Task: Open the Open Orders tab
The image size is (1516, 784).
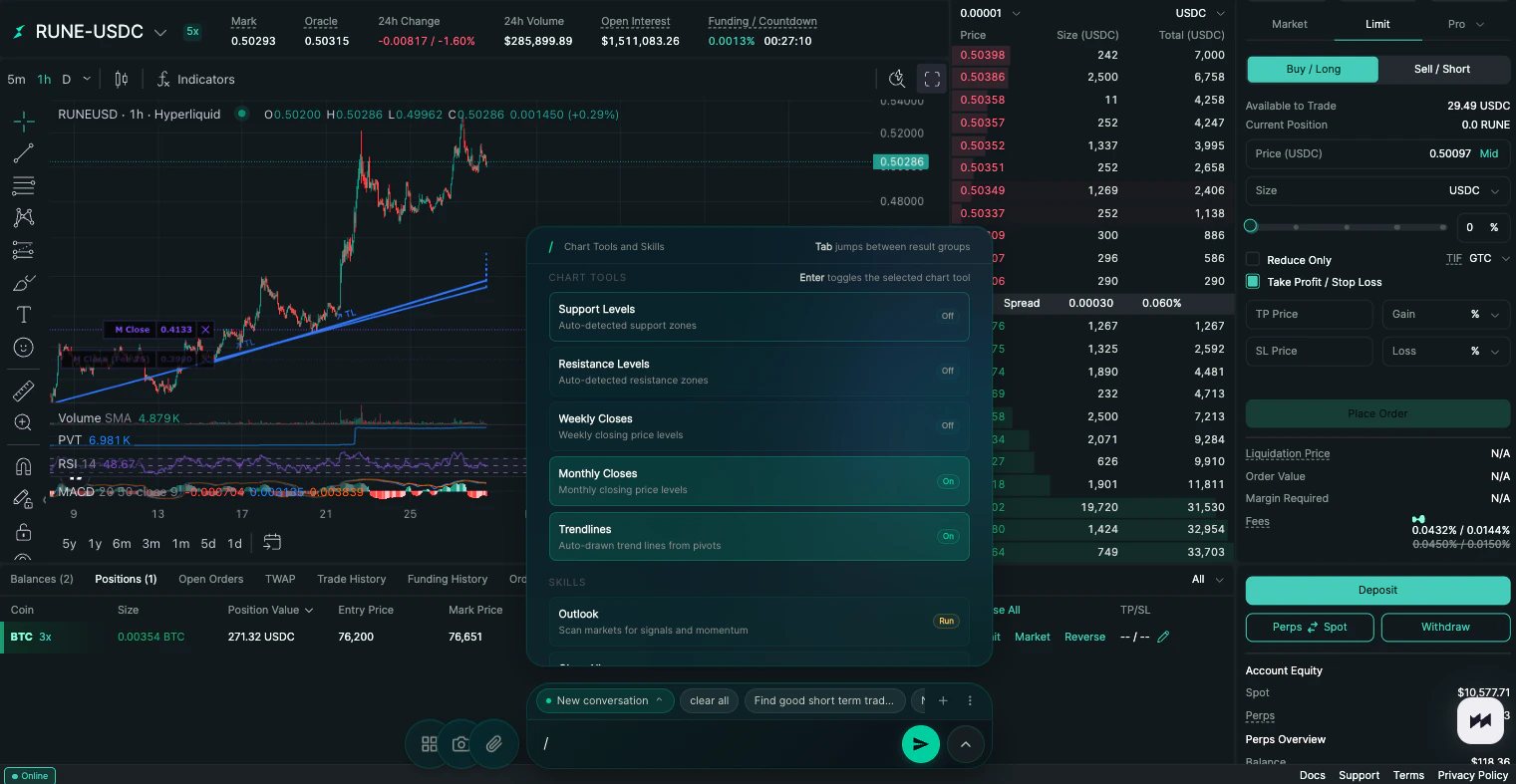Action: point(210,579)
